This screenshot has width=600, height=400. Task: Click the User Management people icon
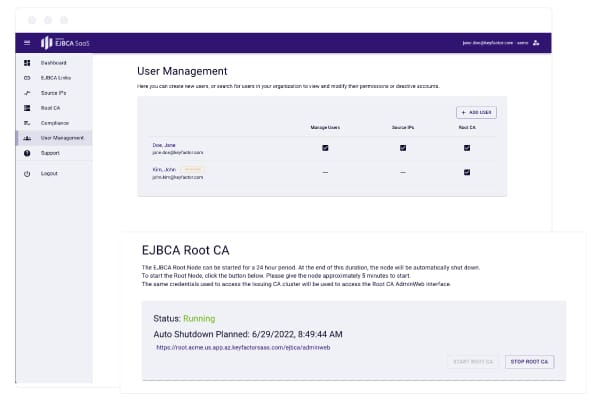pyautogui.click(x=27, y=138)
